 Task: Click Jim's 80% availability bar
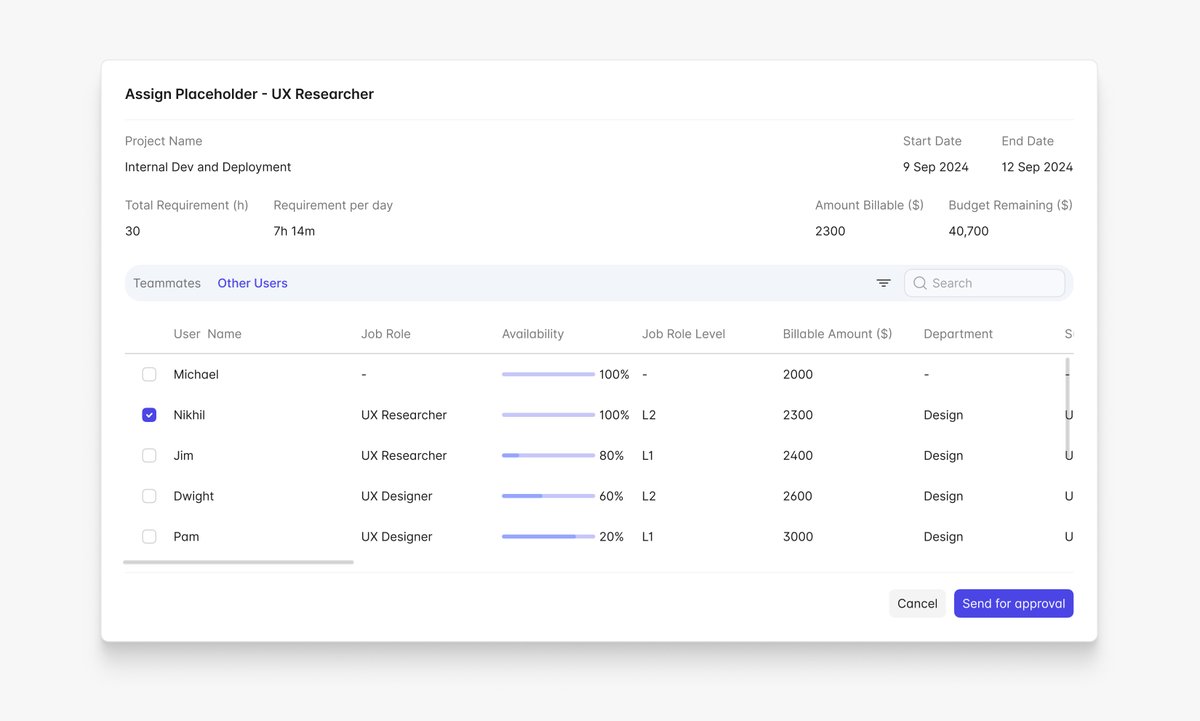click(x=548, y=455)
